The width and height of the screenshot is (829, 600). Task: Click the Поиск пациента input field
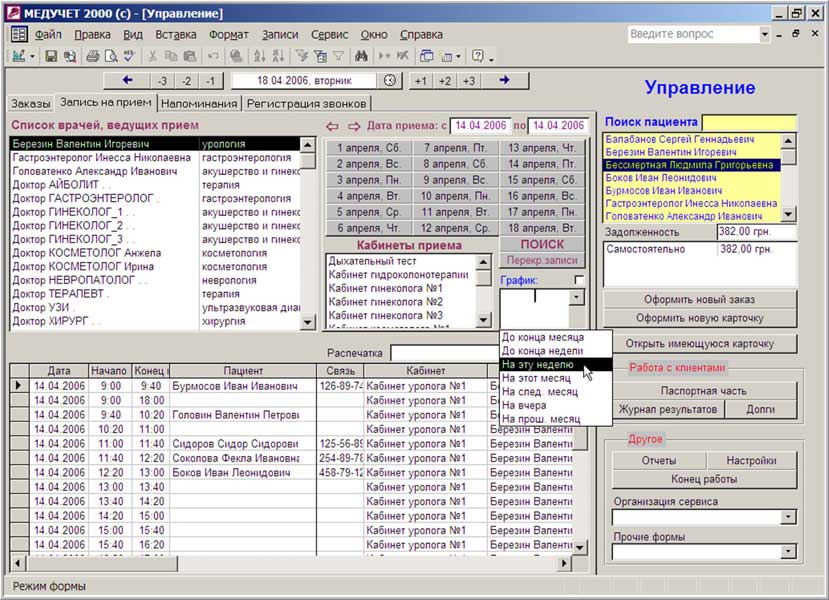749,123
